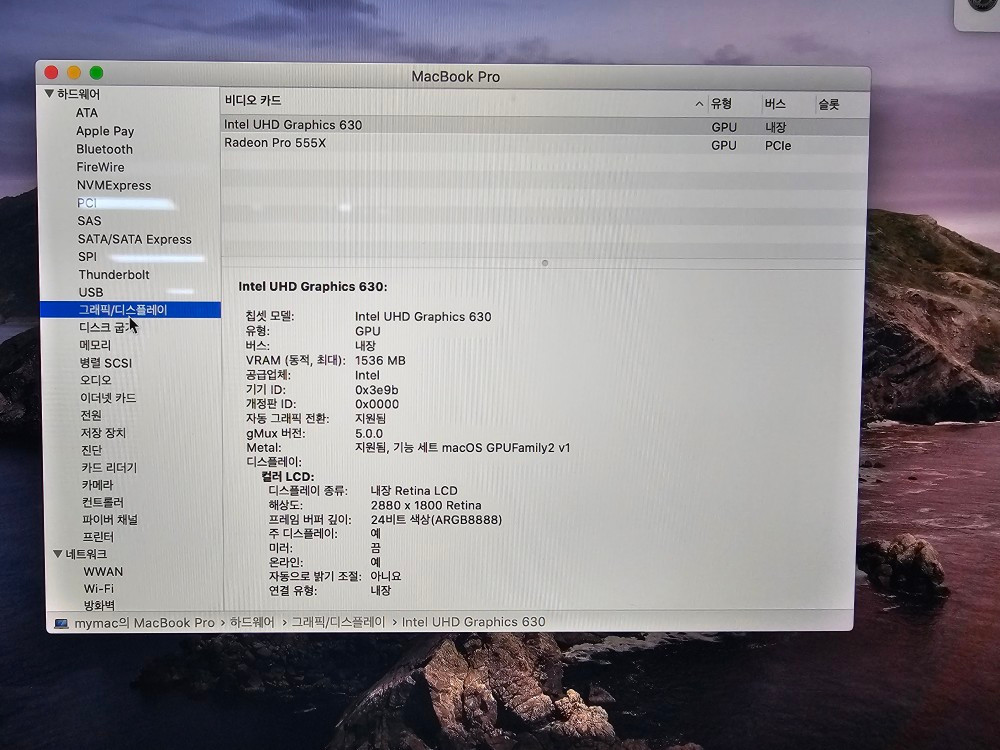Select FireWire in sidebar
The width and height of the screenshot is (1000, 750).
click(x=101, y=167)
